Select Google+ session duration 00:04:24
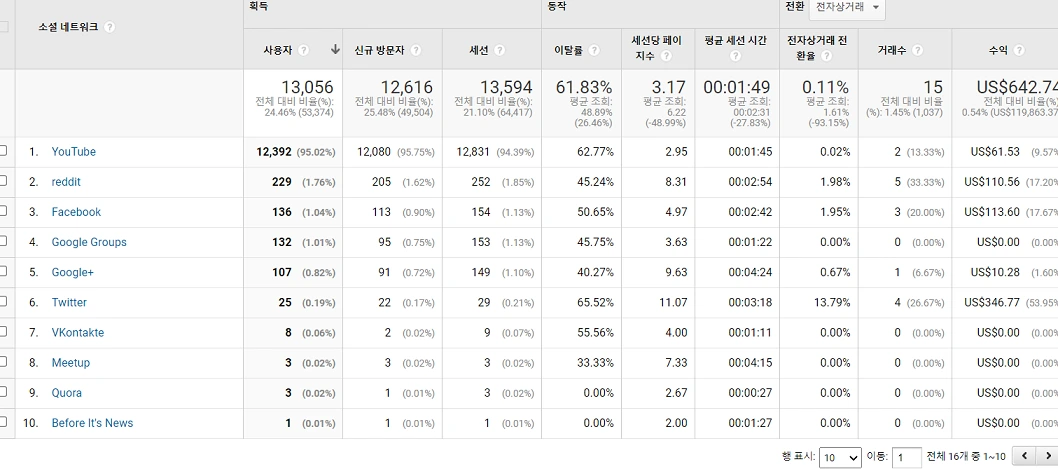Viewport: 1058px width, 469px height. click(x=751, y=273)
